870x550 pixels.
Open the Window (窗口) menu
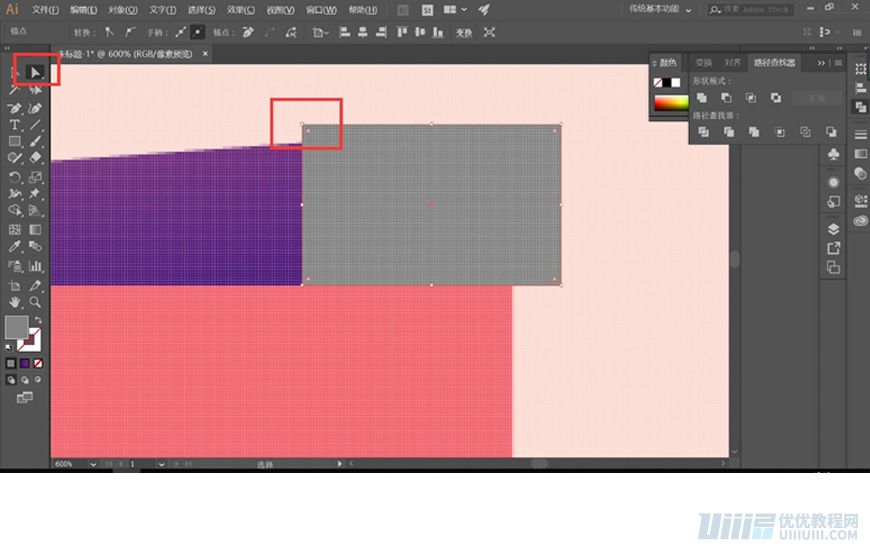click(321, 10)
